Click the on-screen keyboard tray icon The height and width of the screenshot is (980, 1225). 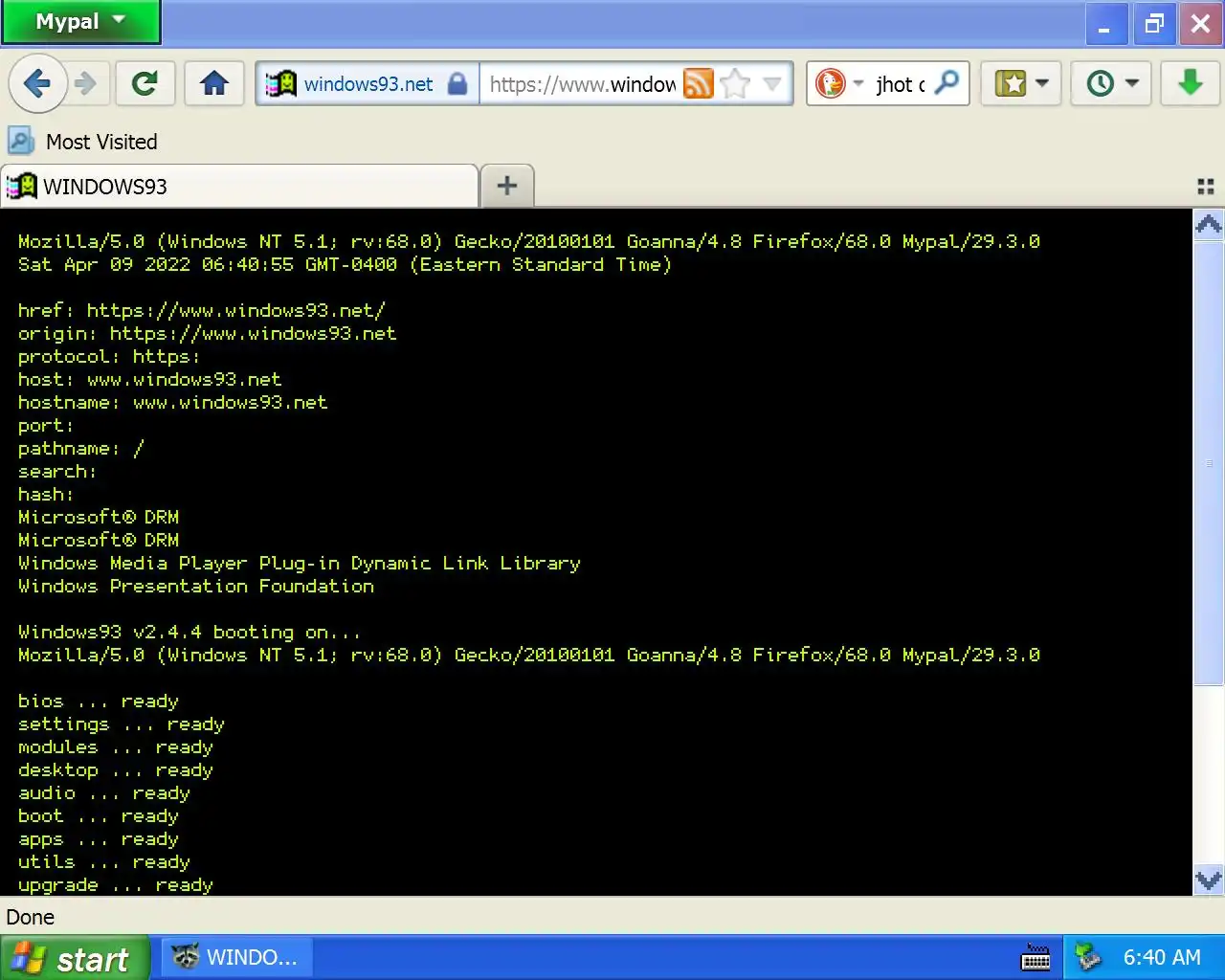coord(1036,958)
